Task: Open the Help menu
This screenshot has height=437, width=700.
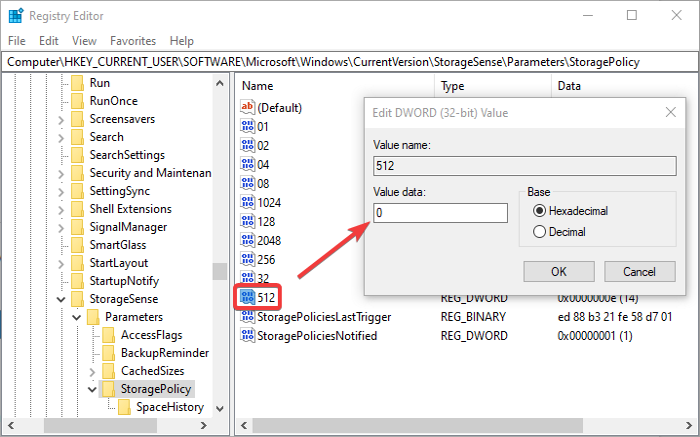Action: (182, 41)
